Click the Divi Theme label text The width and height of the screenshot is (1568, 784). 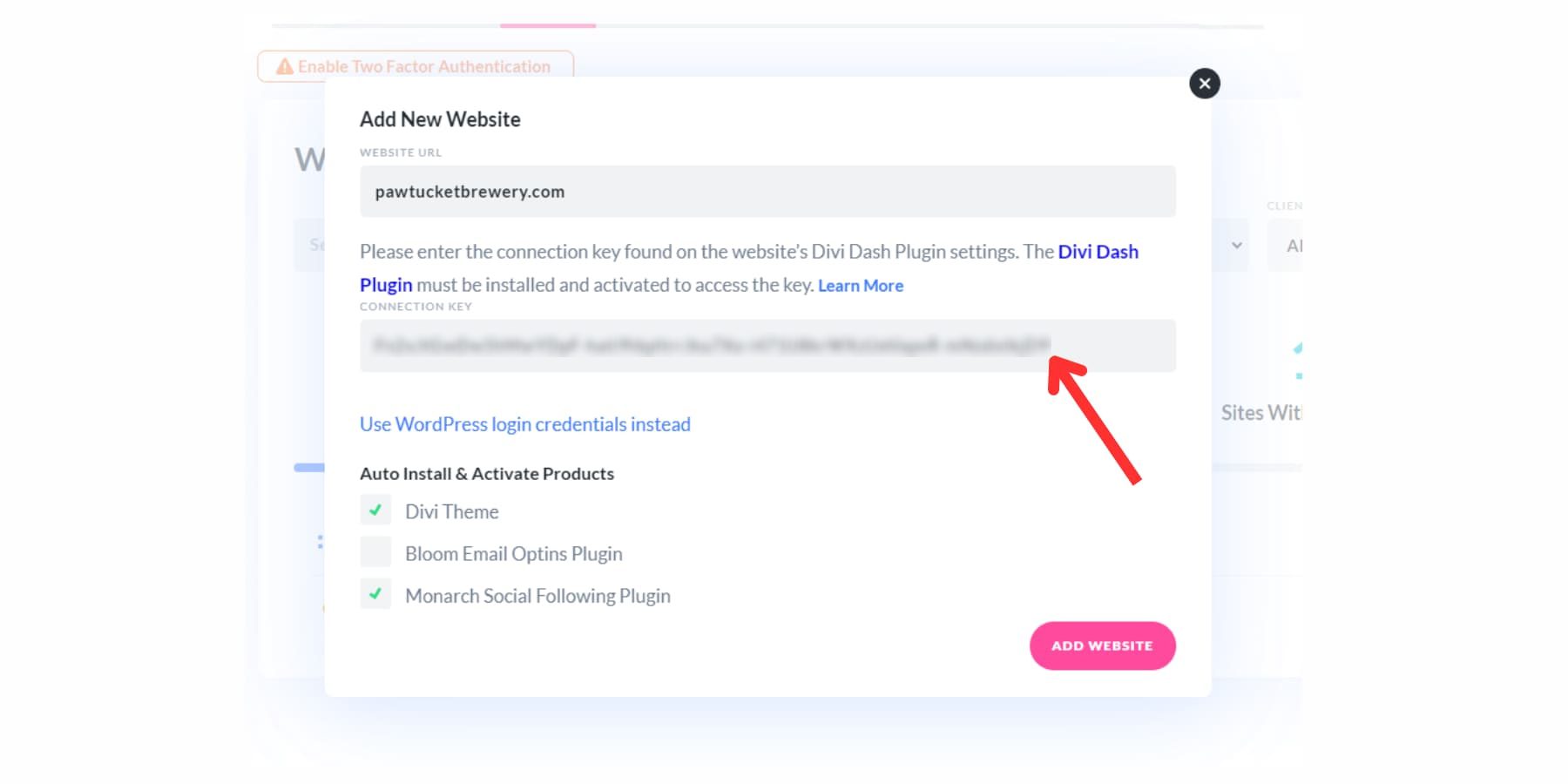point(451,511)
